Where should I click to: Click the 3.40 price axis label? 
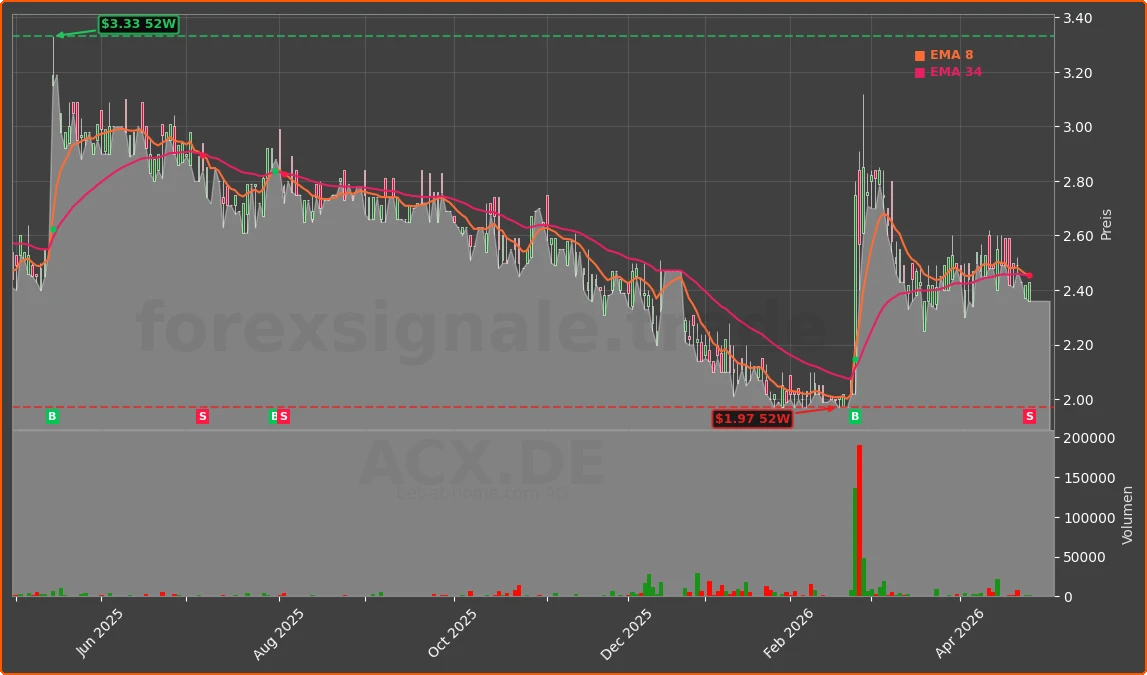[1077, 18]
